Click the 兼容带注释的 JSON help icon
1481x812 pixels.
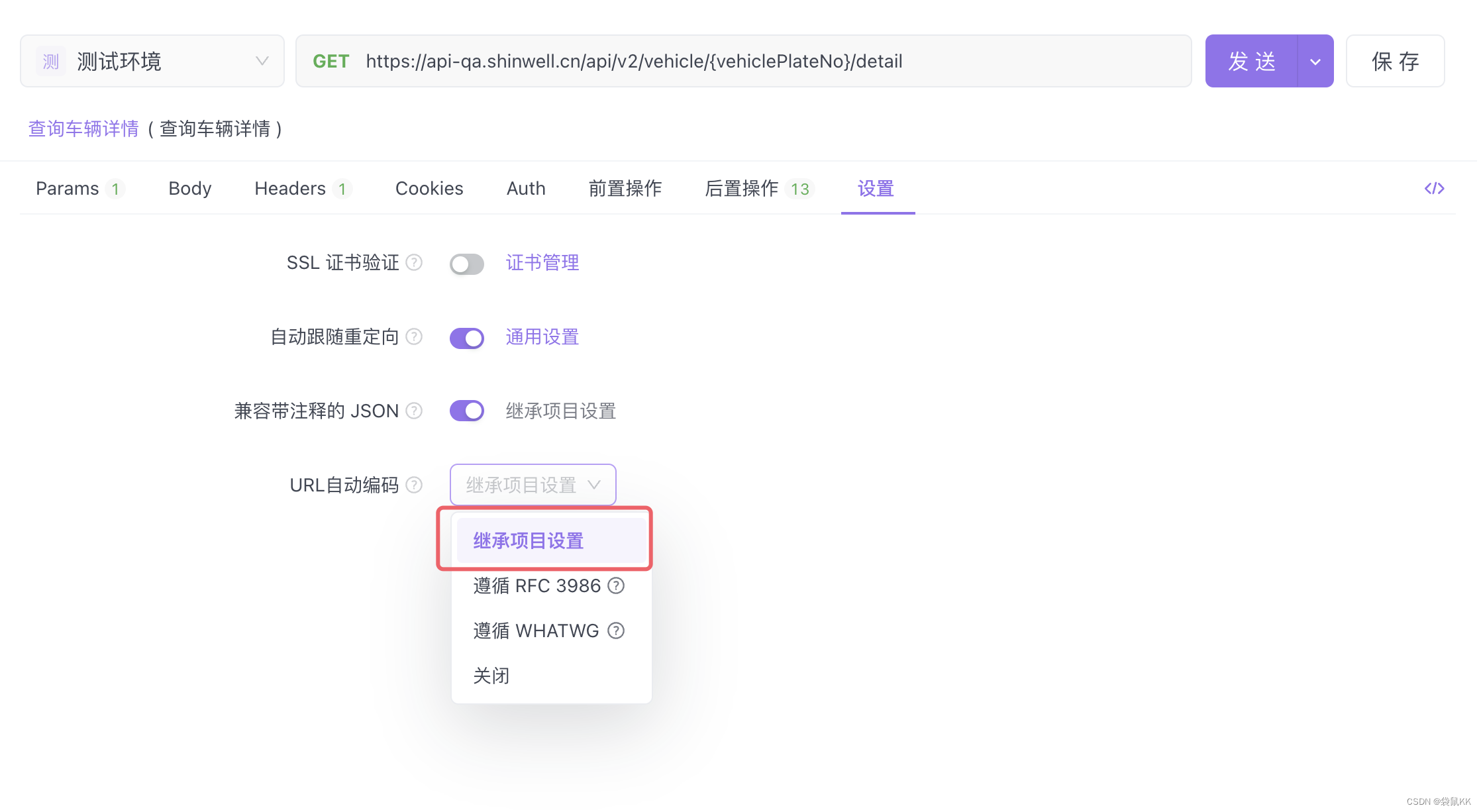(x=414, y=411)
